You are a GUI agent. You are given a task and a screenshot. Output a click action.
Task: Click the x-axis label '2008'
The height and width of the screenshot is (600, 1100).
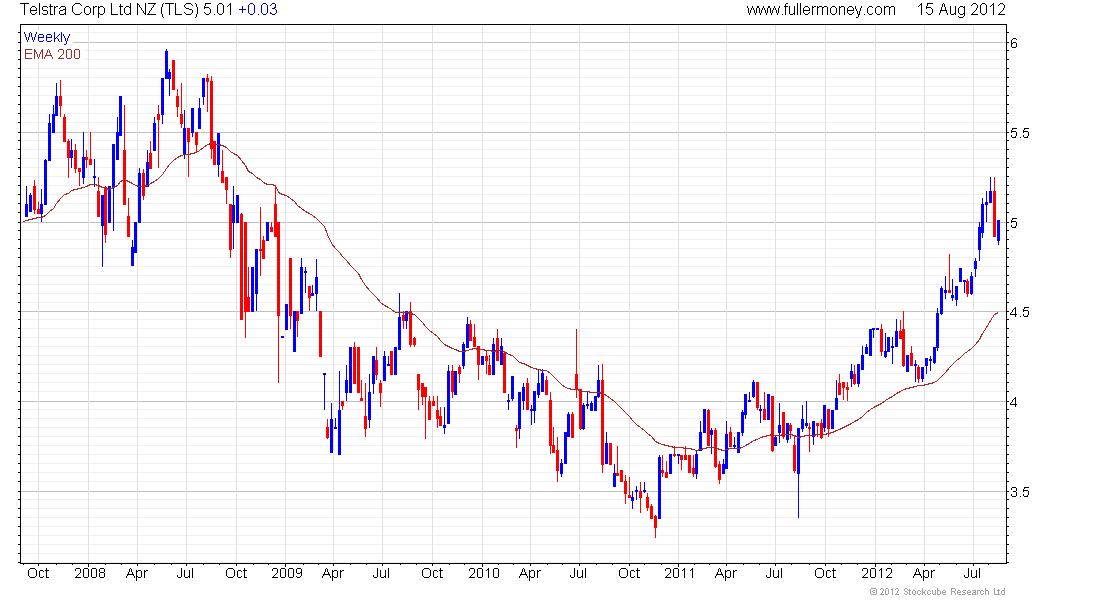tap(90, 573)
